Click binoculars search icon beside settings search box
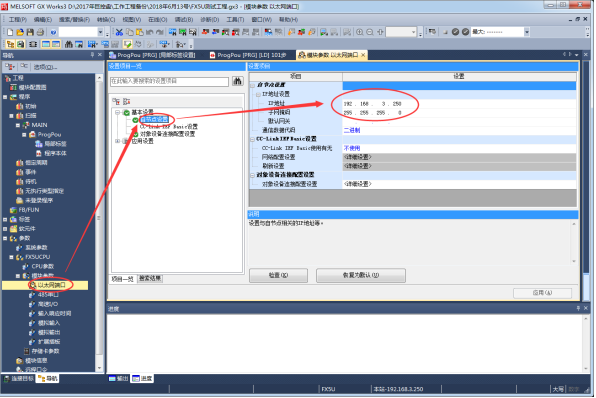Image resolution: width=596 pixels, height=398 pixels. [238, 81]
